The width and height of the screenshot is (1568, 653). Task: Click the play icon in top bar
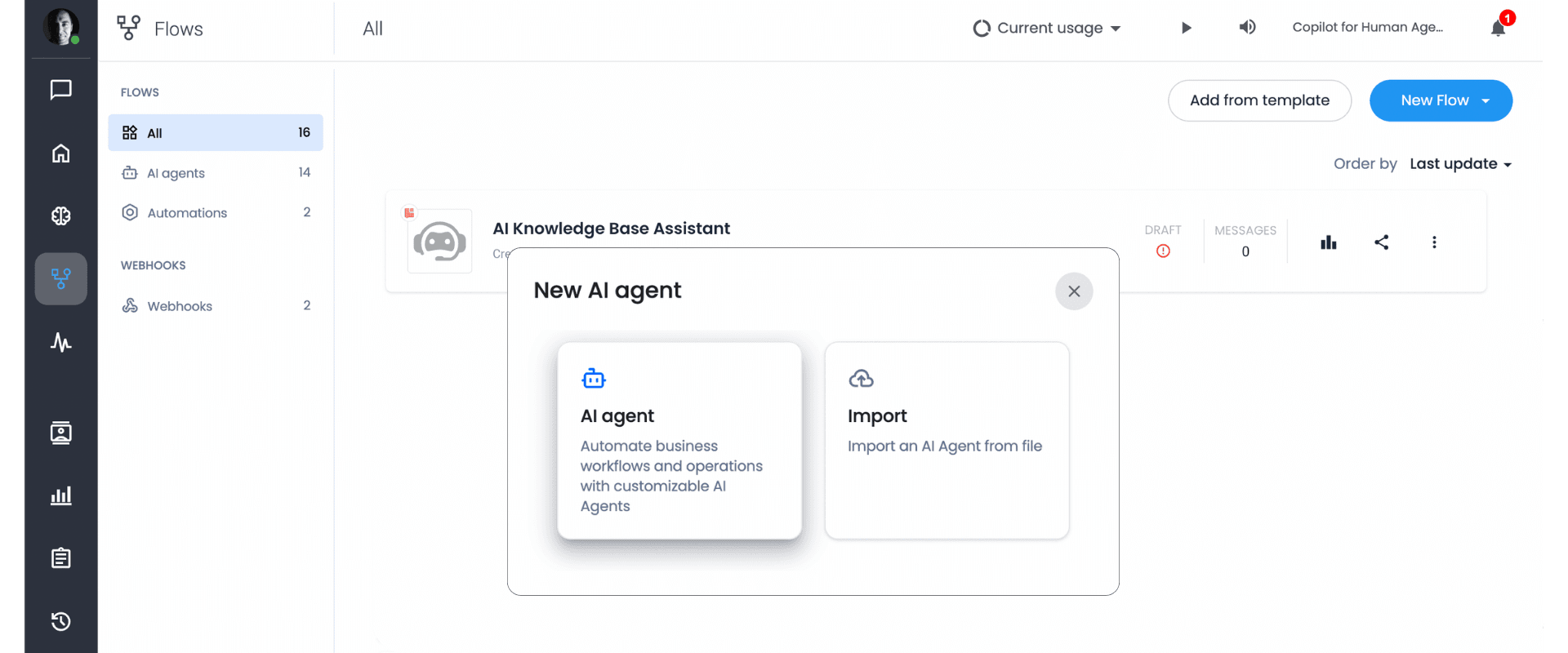click(x=1187, y=28)
